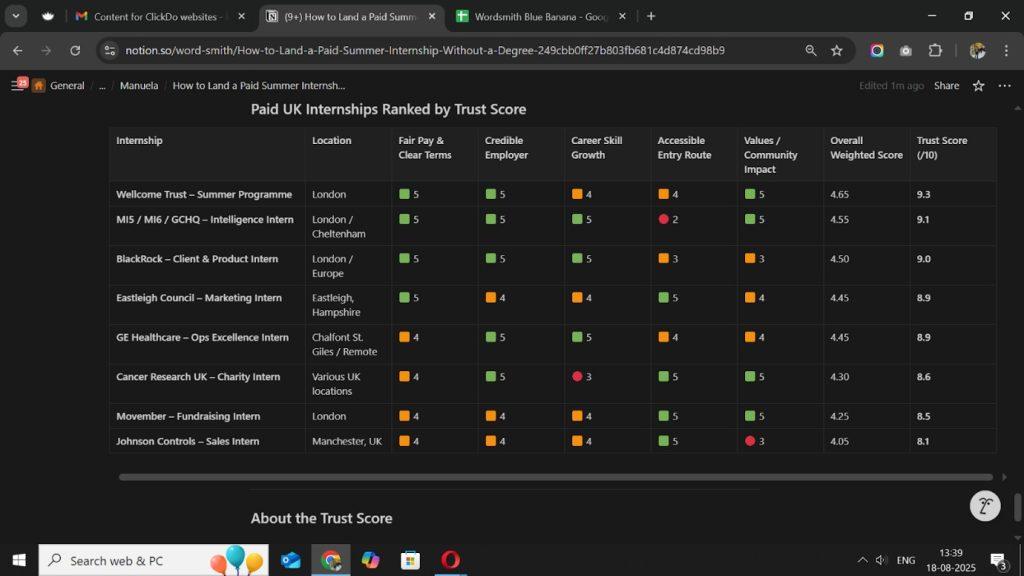Close the Gmail ClickDo tab
The image size is (1024, 576).
(242, 16)
